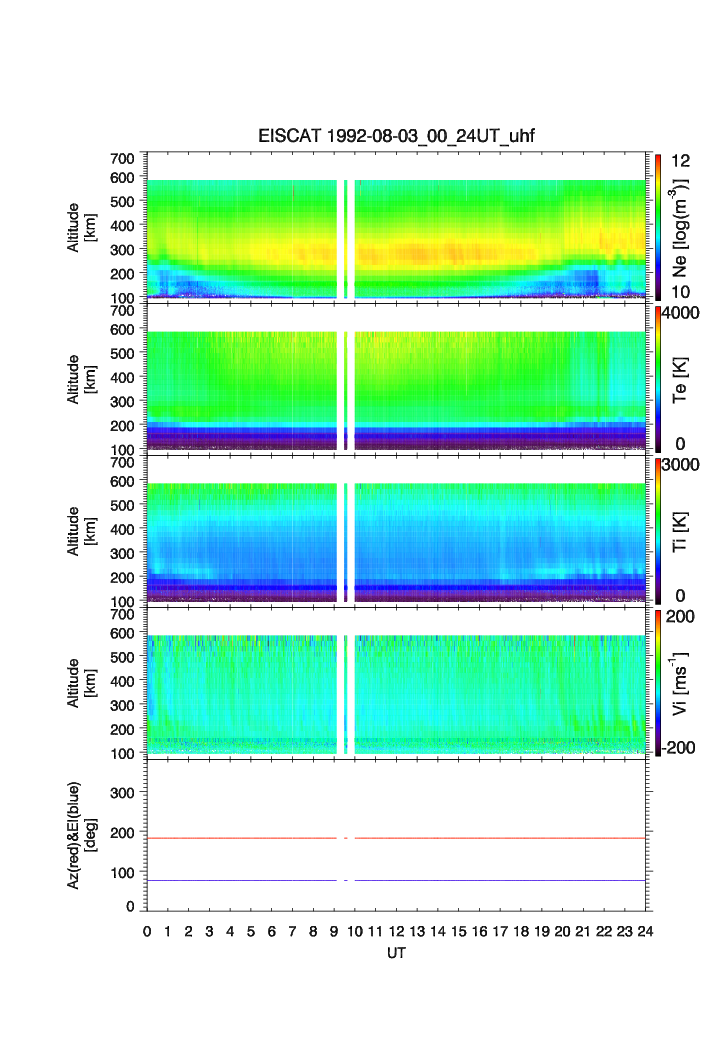Click the UT tick label 9
Image resolution: width=708 pixels, height=1063 pixels.
(x=334, y=931)
